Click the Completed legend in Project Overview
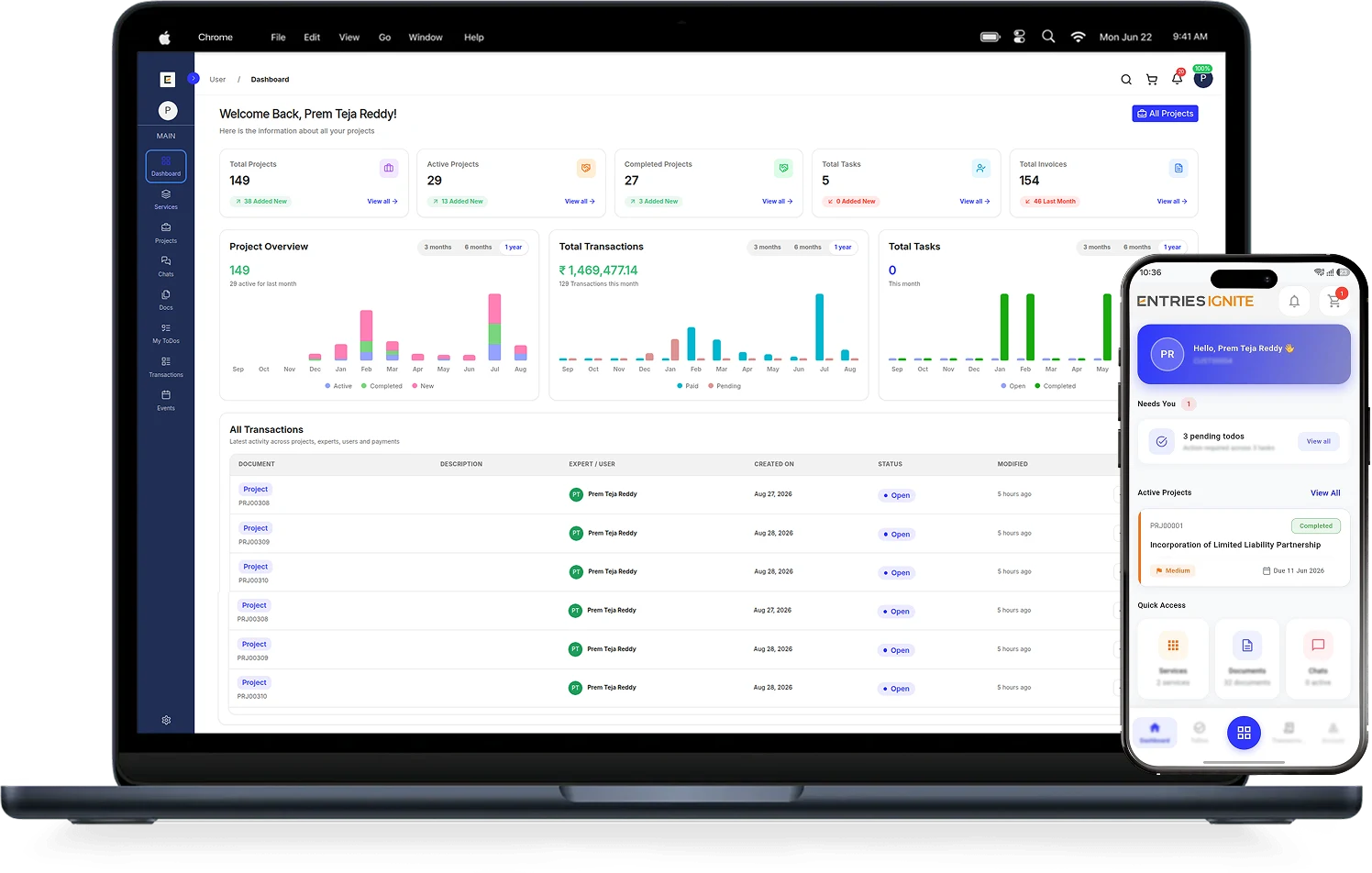 point(382,386)
